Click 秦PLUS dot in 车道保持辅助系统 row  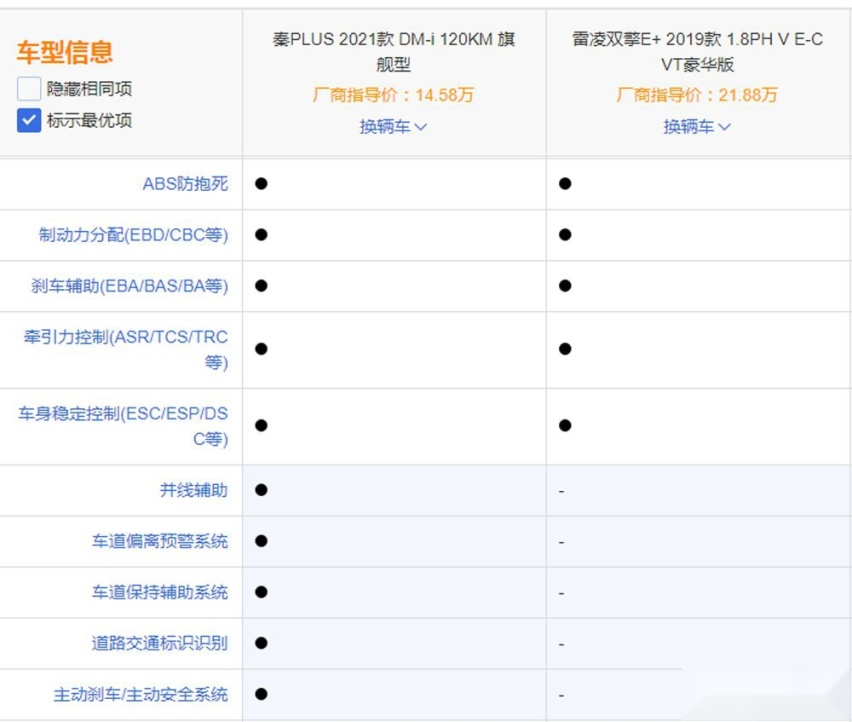(x=261, y=592)
